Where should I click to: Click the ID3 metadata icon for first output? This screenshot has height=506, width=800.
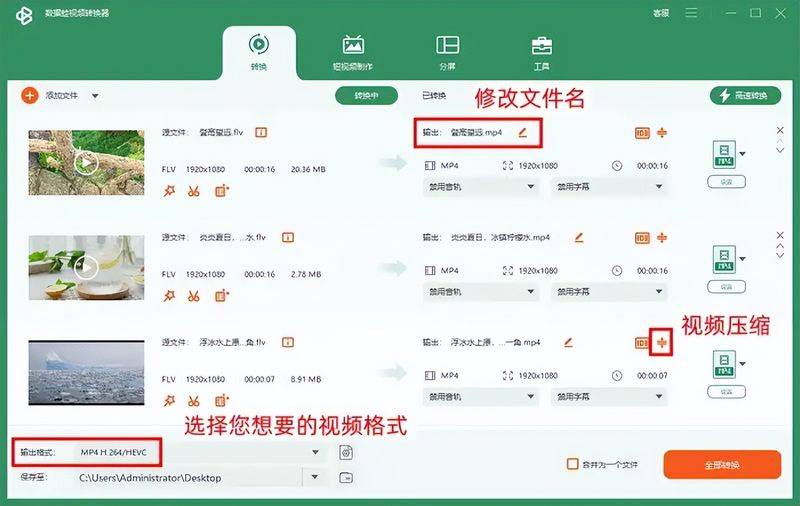coord(642,133)
